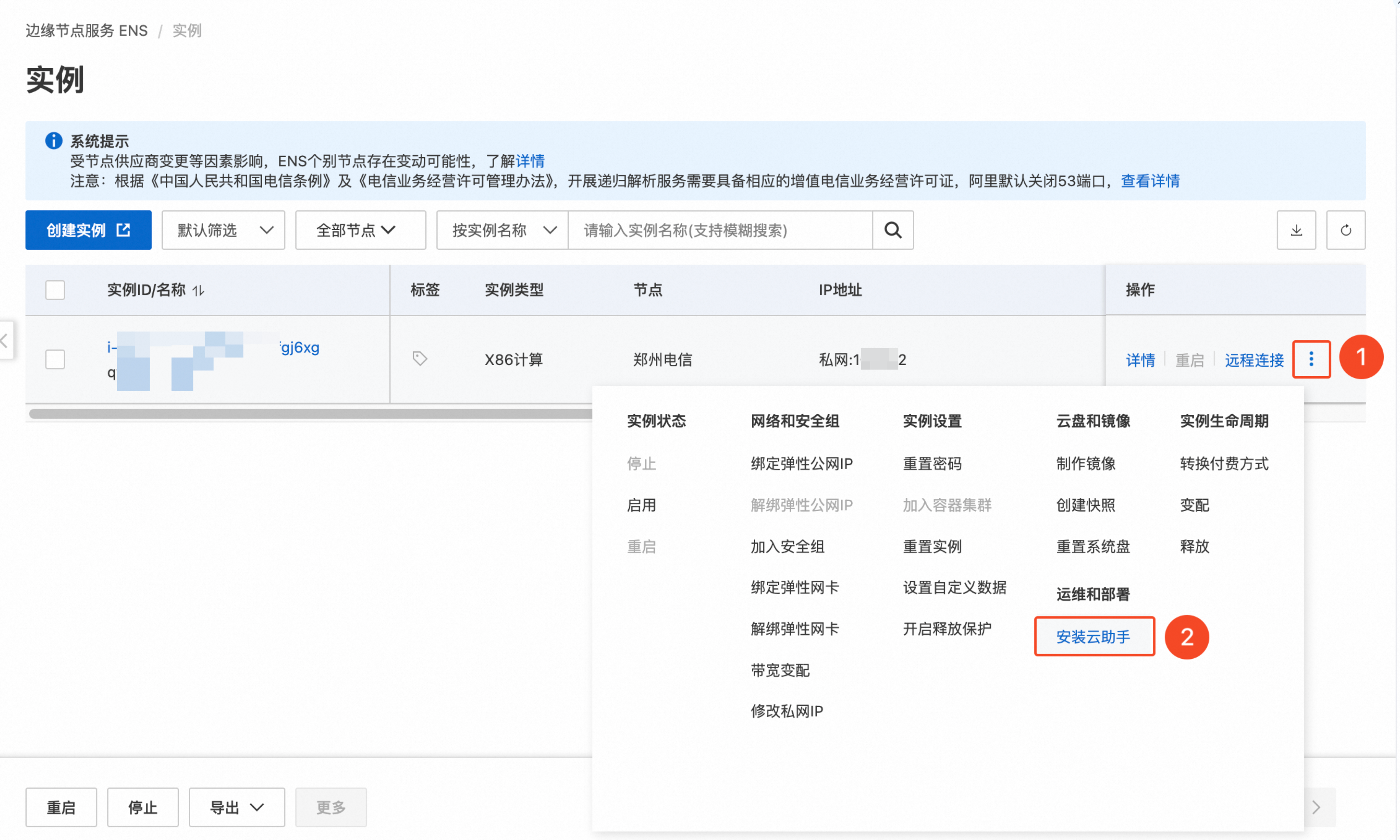
Task: Open the 默认筛选 dropdown
Action: (x=223, y=230)
